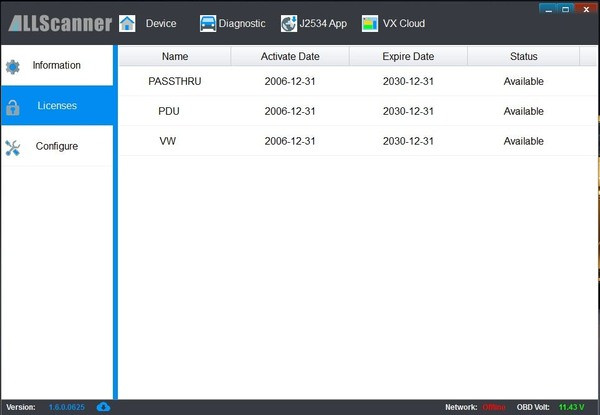Click the VX Cloud icon

click(x=370, y=23)
